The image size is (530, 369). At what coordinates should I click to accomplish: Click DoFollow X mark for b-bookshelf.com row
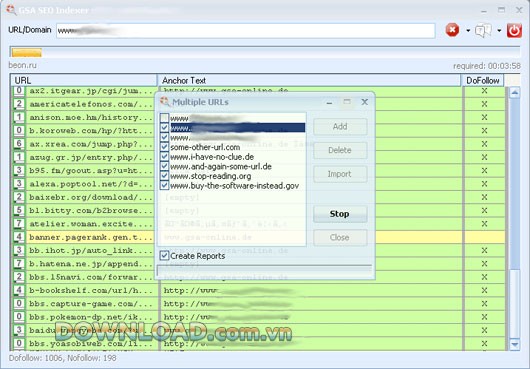pos(484,290)
